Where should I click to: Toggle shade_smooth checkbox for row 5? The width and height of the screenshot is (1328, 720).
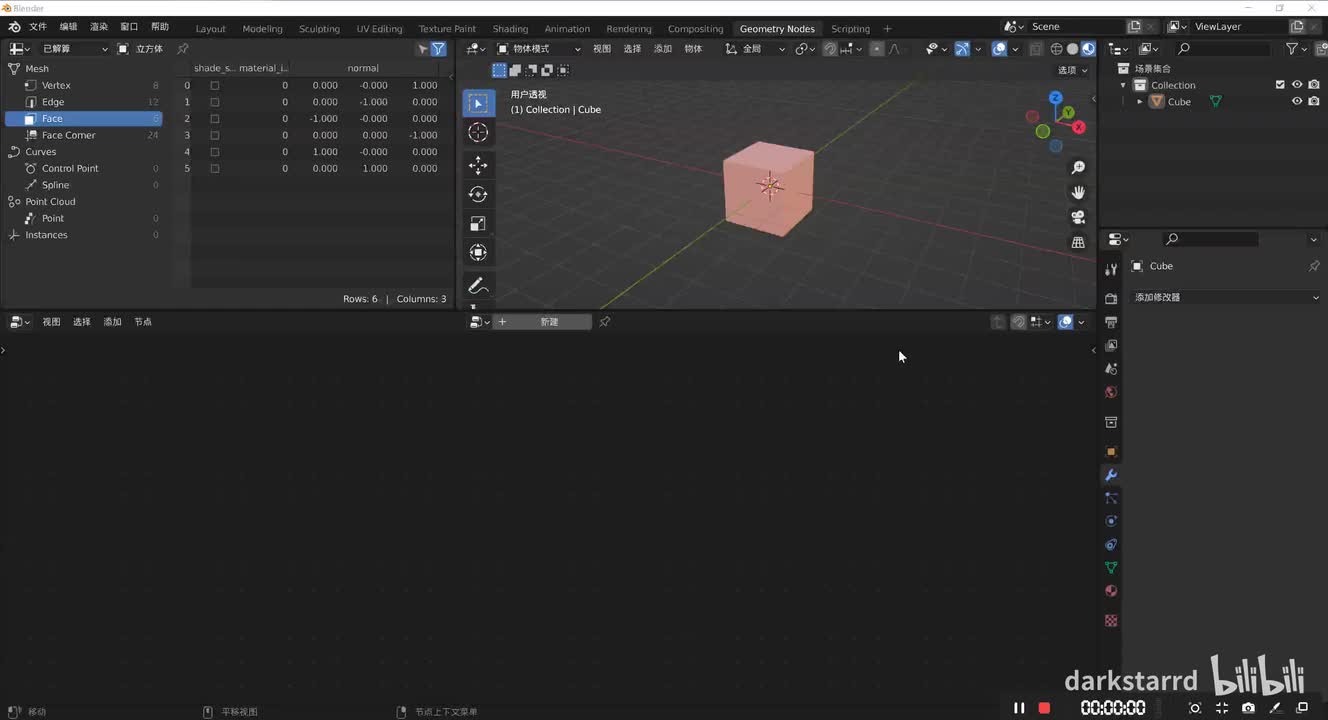point(214,168)
